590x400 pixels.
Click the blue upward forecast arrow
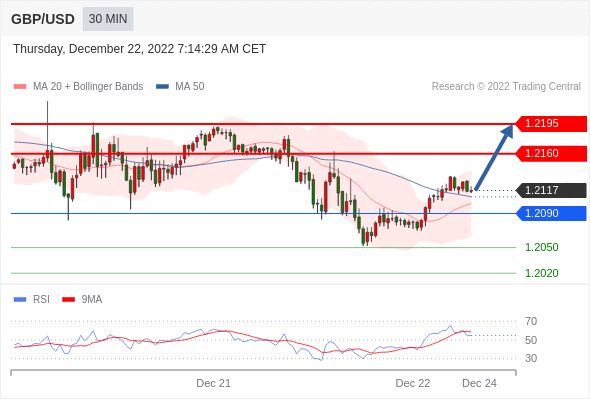pos(494,157)
